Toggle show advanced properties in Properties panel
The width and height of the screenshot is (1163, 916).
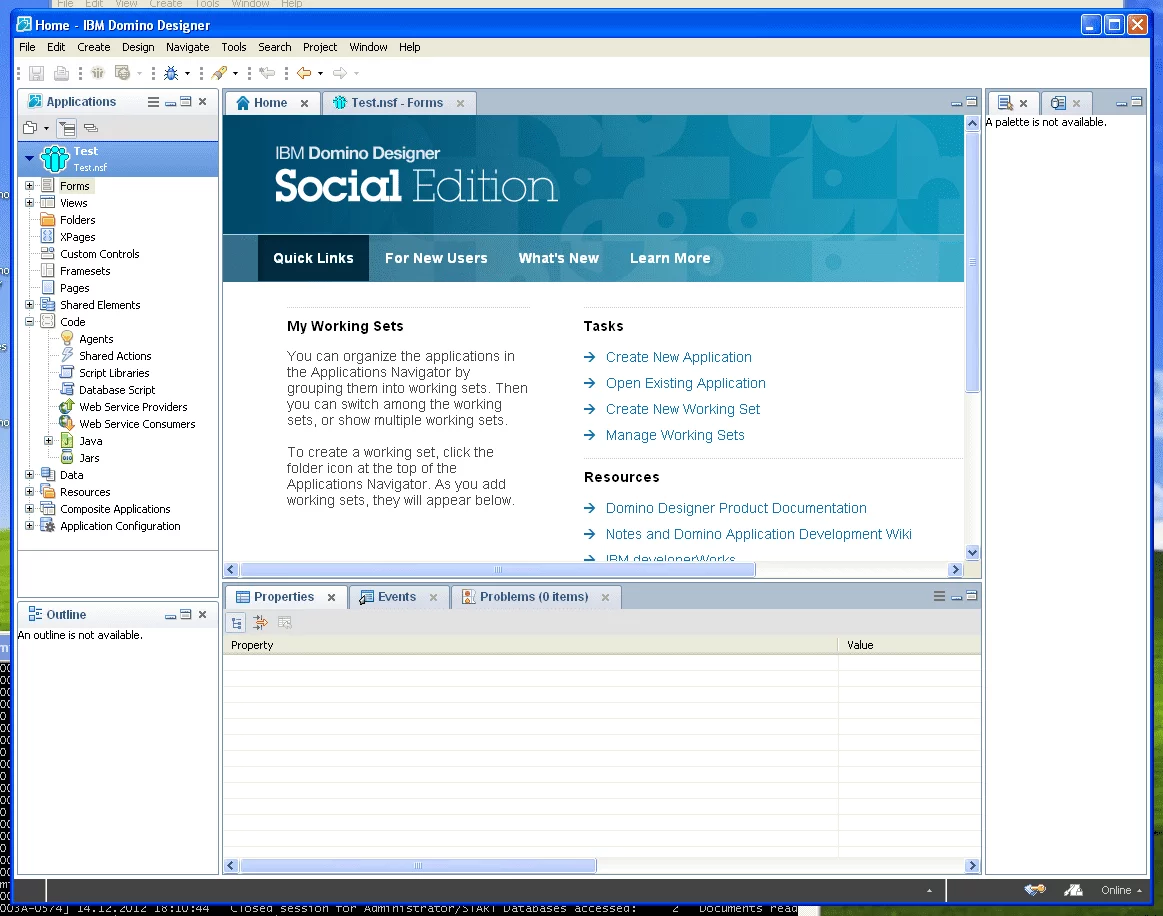[261, 623]
